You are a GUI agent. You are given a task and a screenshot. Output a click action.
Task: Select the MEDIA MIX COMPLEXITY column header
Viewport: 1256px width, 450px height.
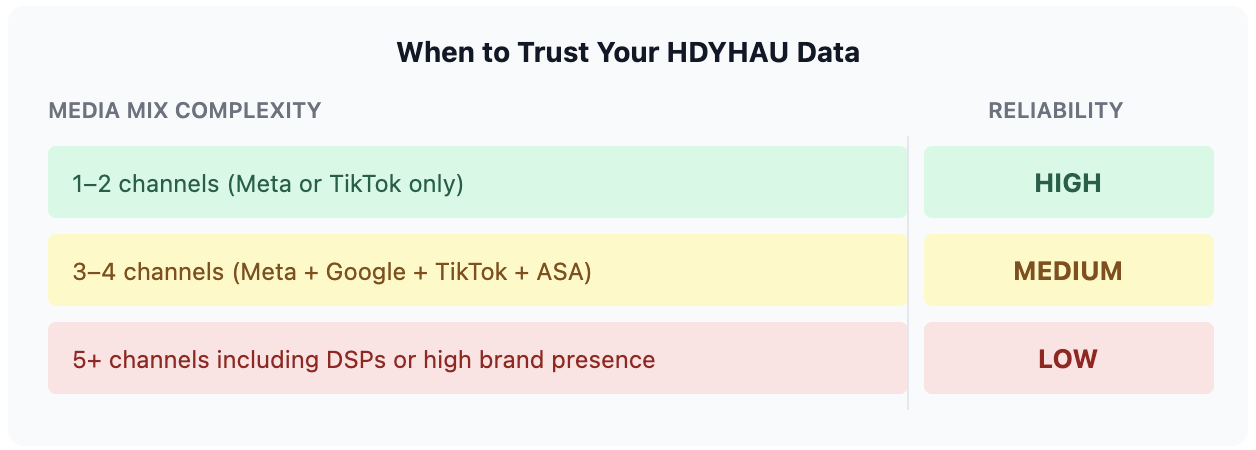[185, 110]
